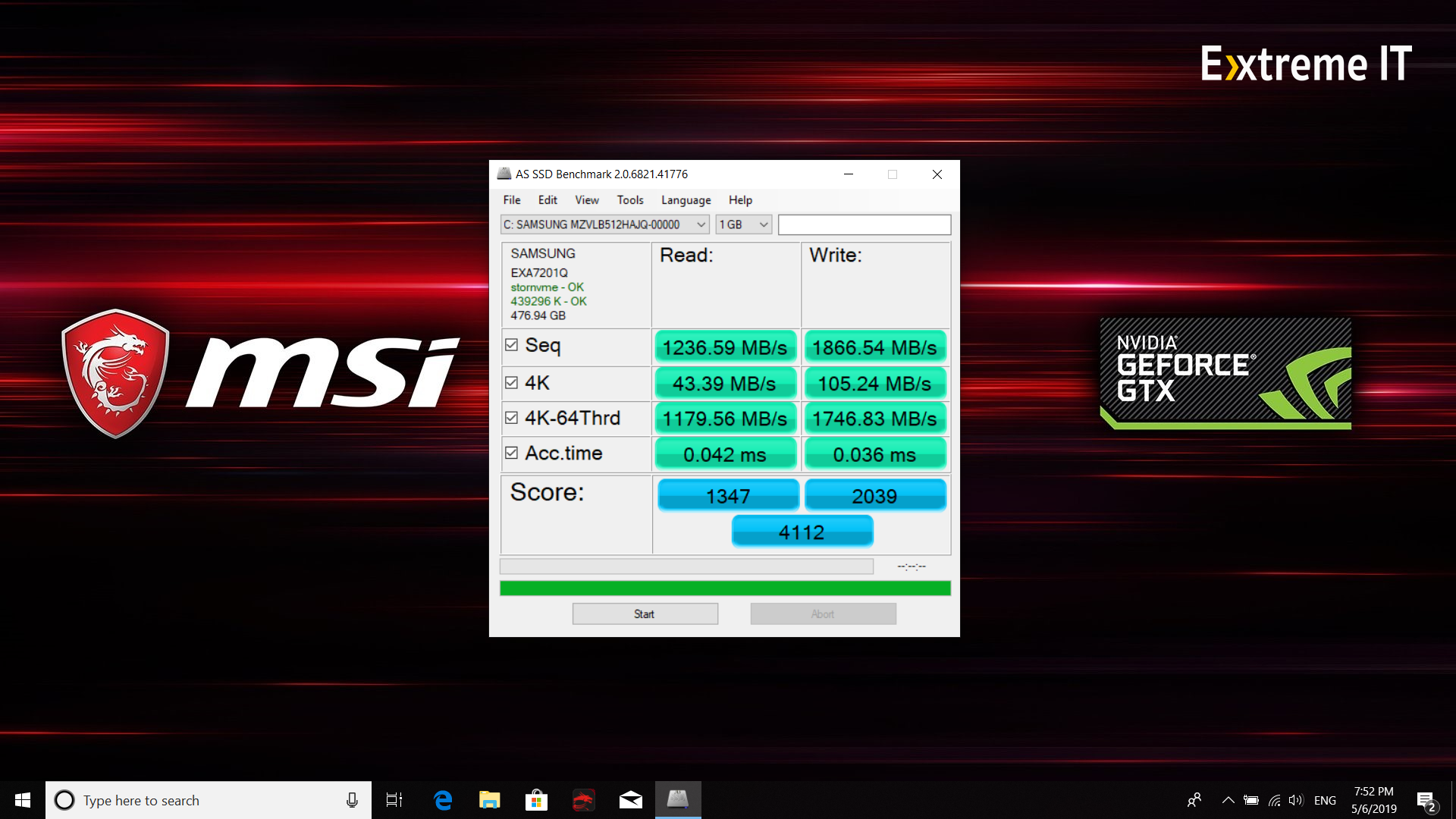
Task: Click the write score 2039
Action: pos(874,496)
